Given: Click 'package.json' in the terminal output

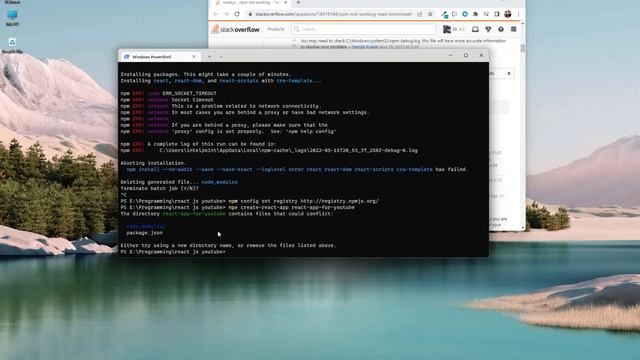Looking at the screenshot, I should pyautogui.click(x=144, y=233).
